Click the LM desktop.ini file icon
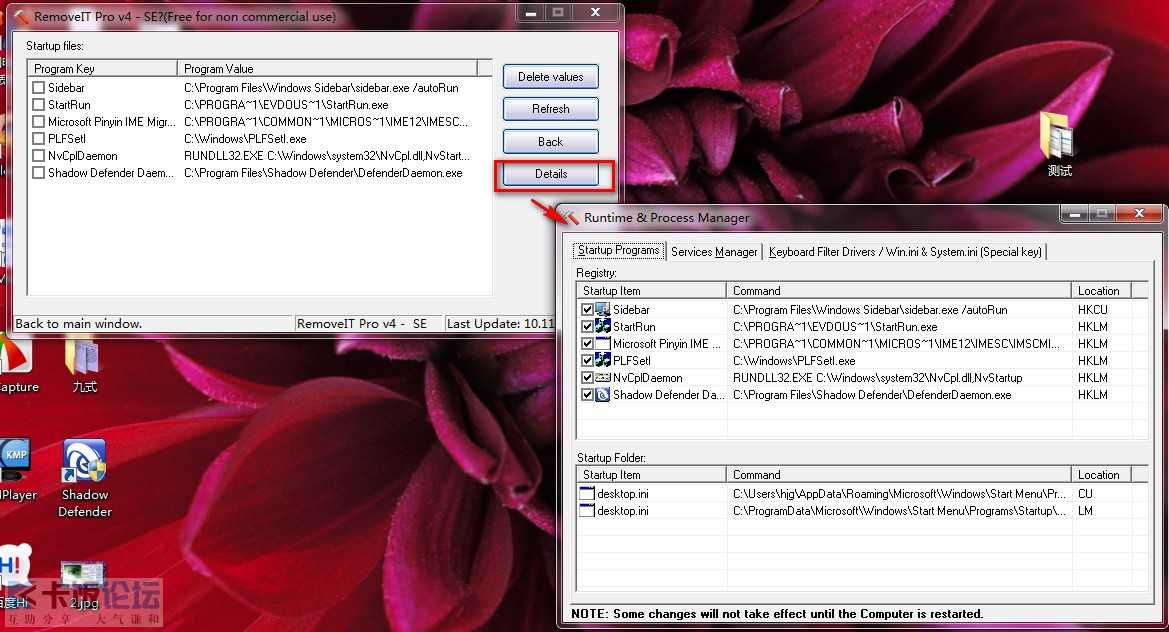Viewport: 1169px width, 632px height. point(587,511)
